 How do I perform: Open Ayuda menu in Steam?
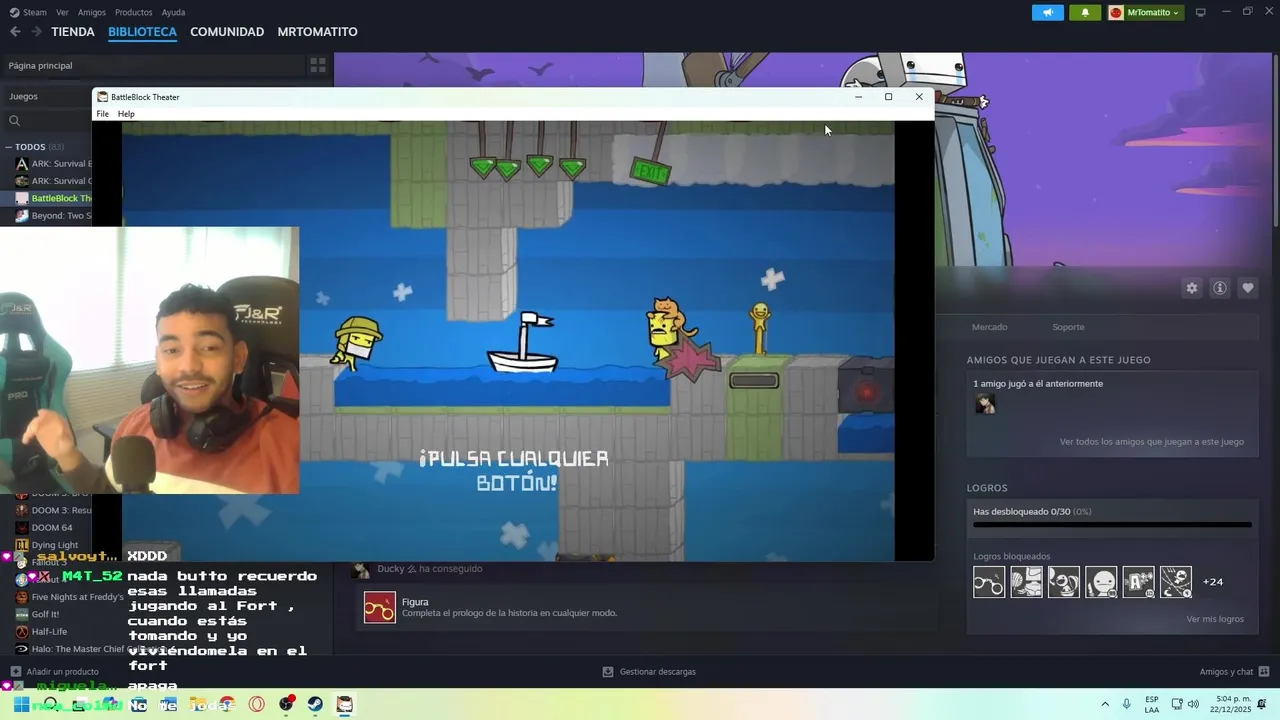(173, 12)
